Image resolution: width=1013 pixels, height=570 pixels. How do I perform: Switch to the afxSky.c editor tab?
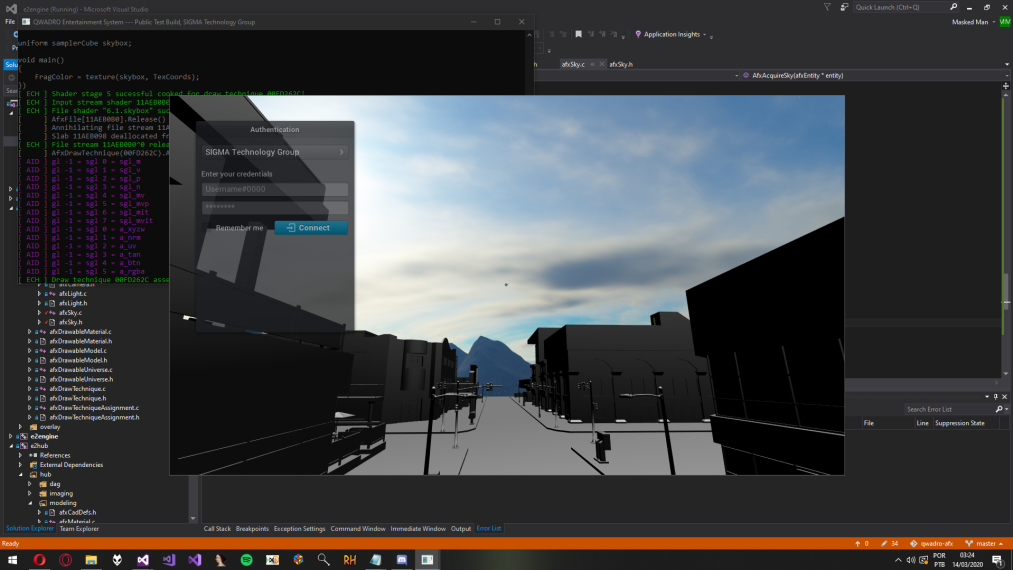pos(572,64)
